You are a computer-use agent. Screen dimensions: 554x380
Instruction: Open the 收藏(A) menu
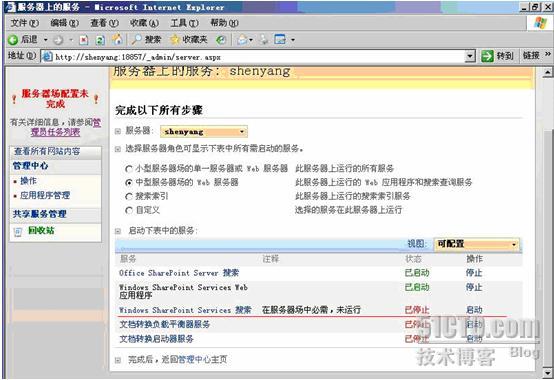click(x=144, y=23)
